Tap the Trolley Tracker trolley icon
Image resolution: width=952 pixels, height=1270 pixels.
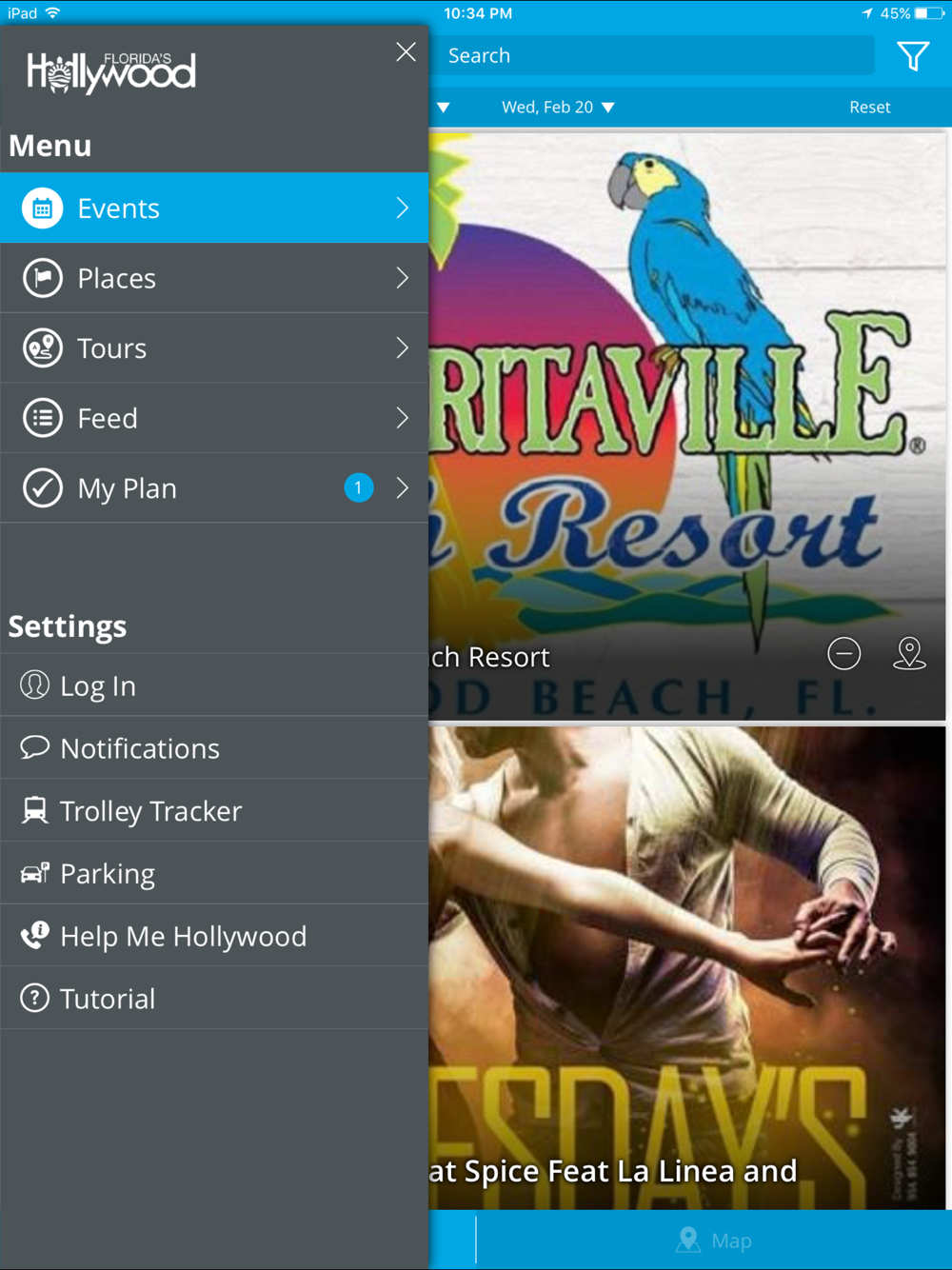(x=35, y=810)
